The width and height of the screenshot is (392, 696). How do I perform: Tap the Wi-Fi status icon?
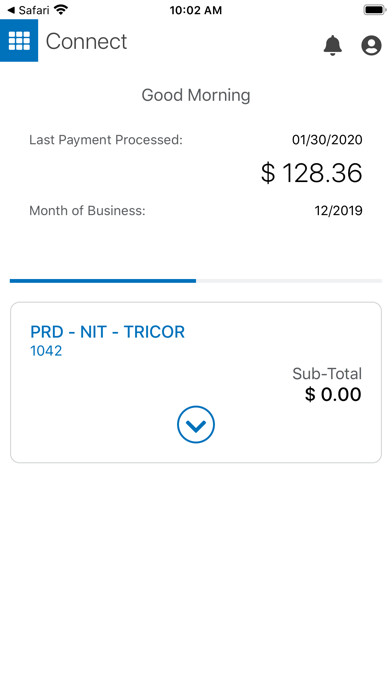tap(61, 9)
